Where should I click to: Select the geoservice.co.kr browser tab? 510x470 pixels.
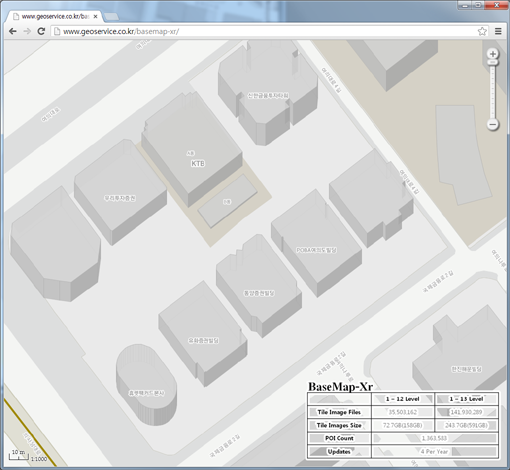tap(54, 16)
